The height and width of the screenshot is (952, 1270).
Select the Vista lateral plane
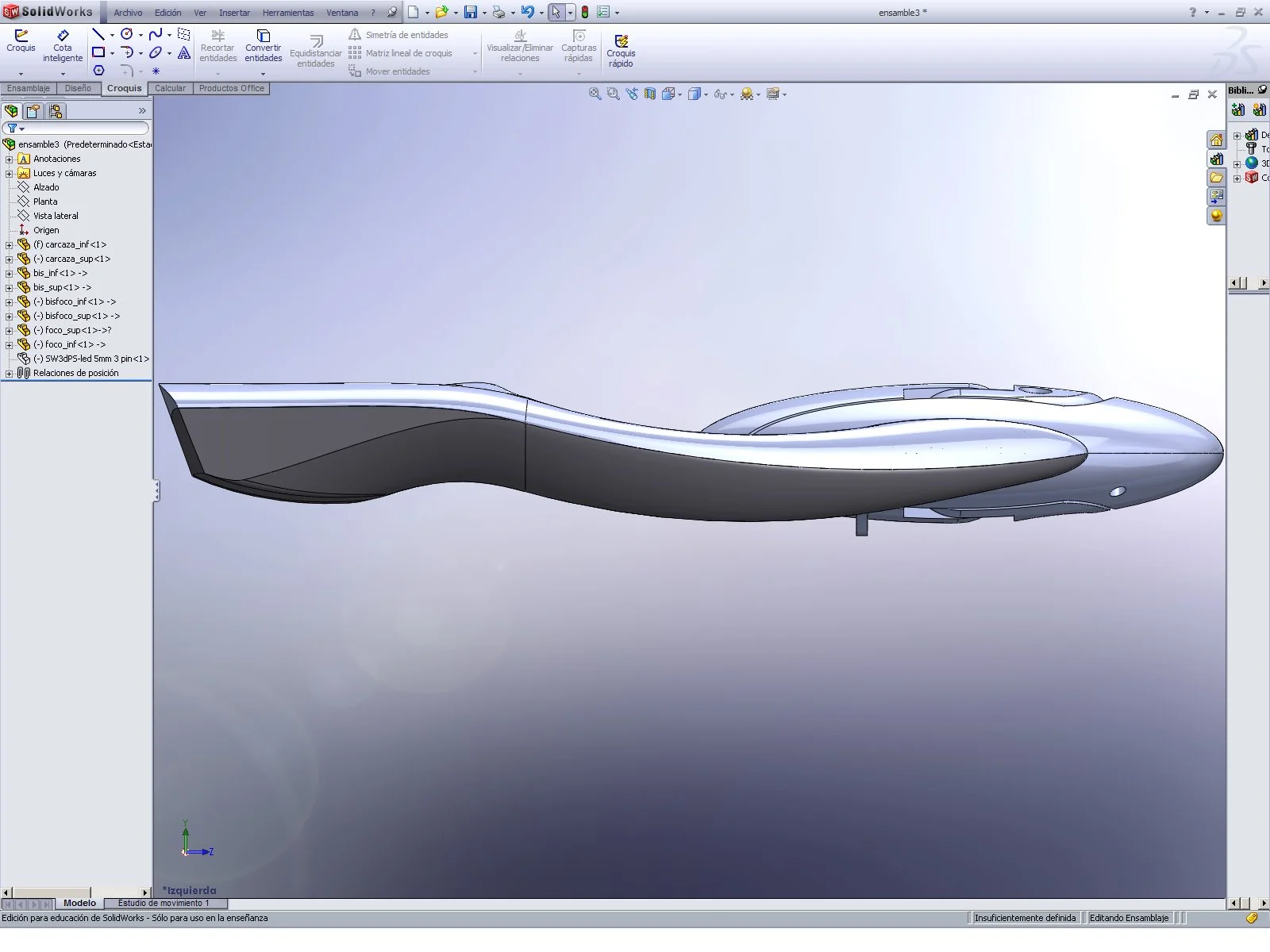56,216
